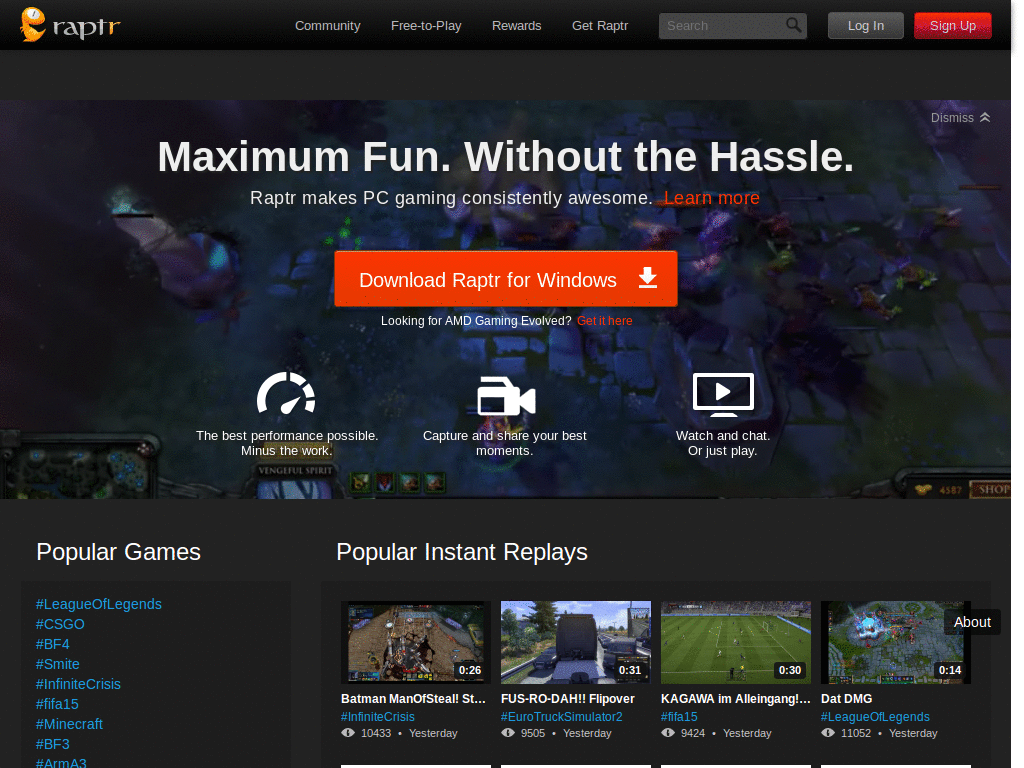The image size is (1024, 768).
Task: Open the #BF4 game link
Action: click(x=52, y=644)
